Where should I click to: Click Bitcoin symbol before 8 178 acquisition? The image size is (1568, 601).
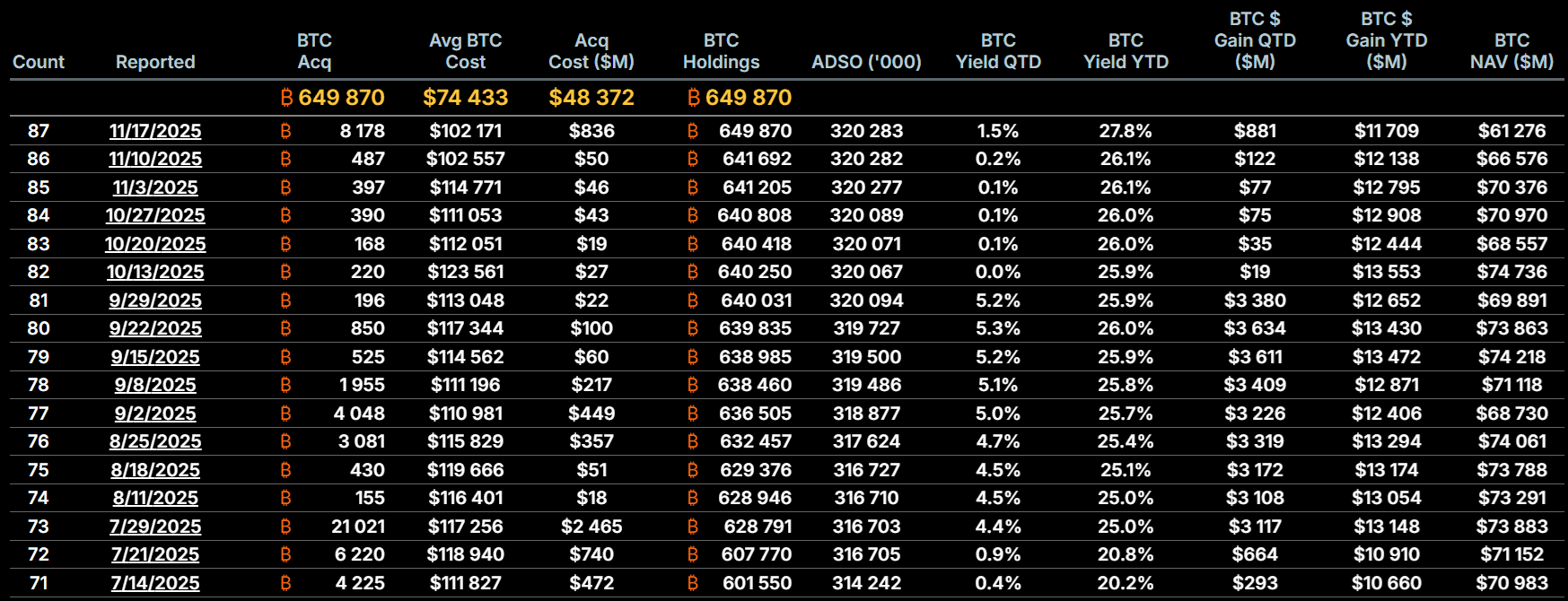285,131
